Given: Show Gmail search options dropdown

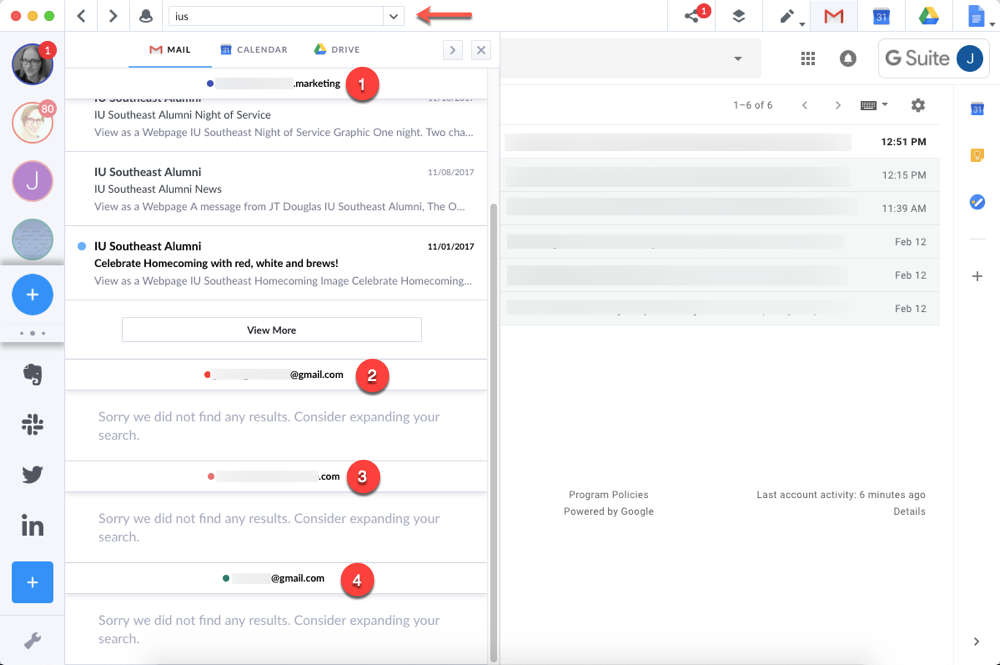Looking at the screenshot, I should [738, 59].
